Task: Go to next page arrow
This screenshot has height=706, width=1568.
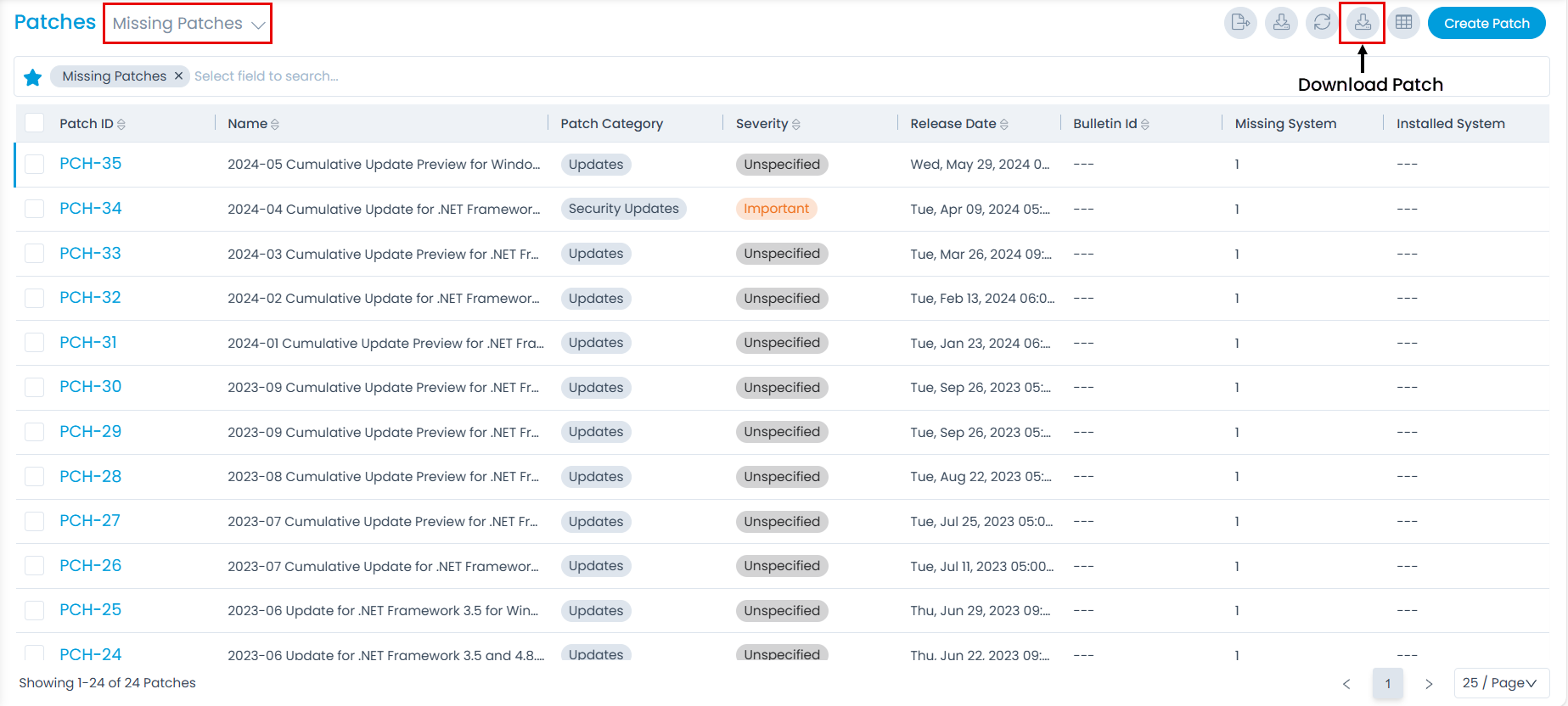Action: pos(1429,684)
